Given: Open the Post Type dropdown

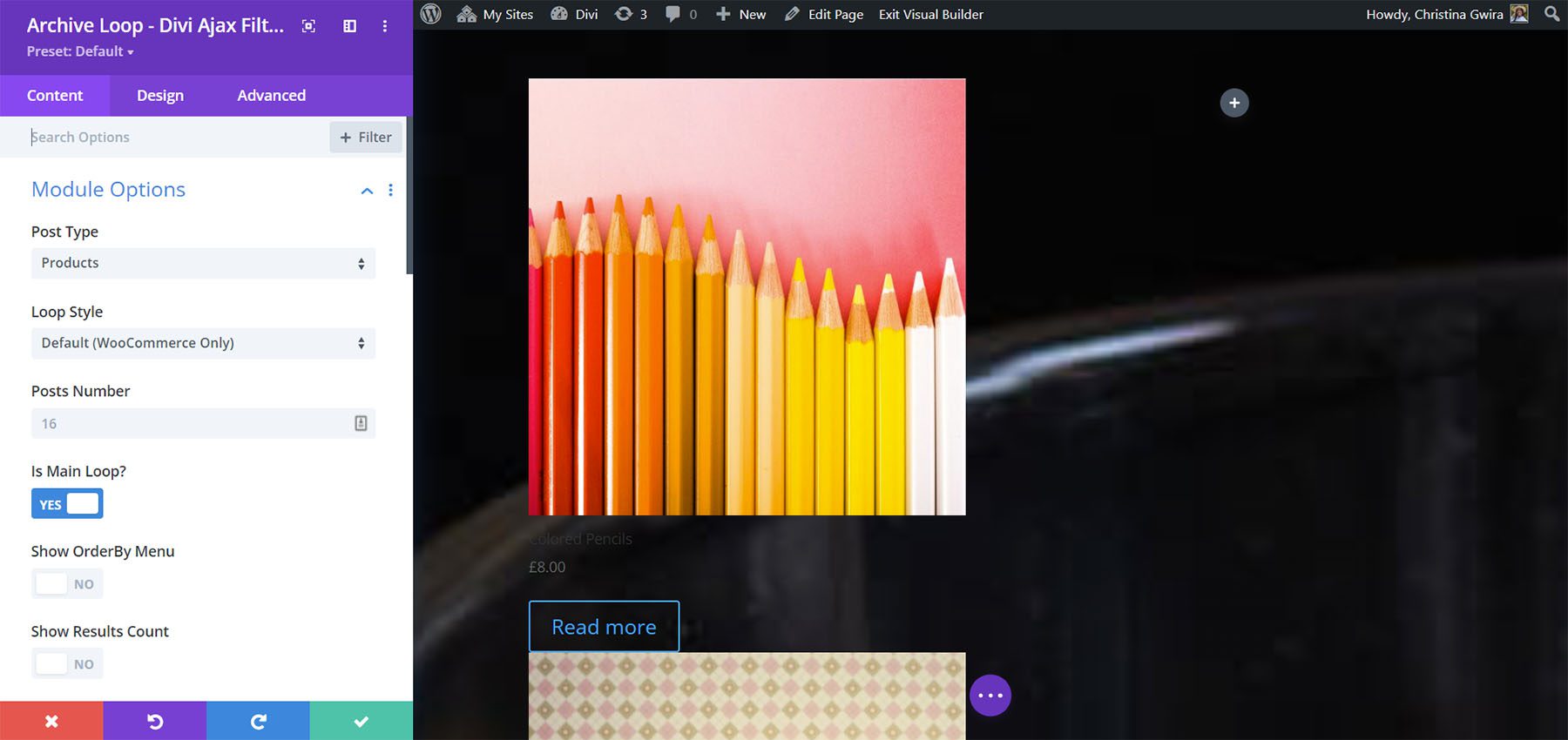Looking at the screenshot, I should tap(203, 263).
